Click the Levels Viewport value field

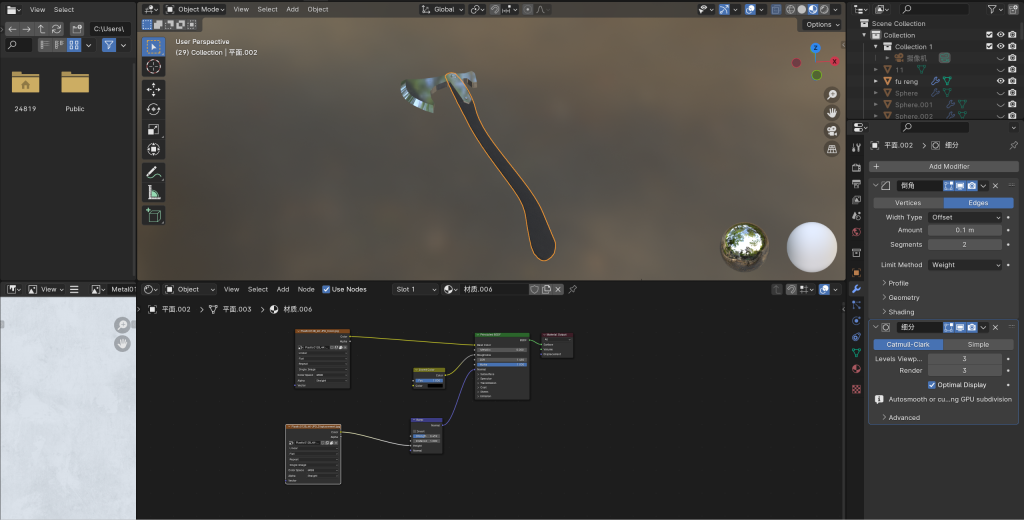click(965, 359)
